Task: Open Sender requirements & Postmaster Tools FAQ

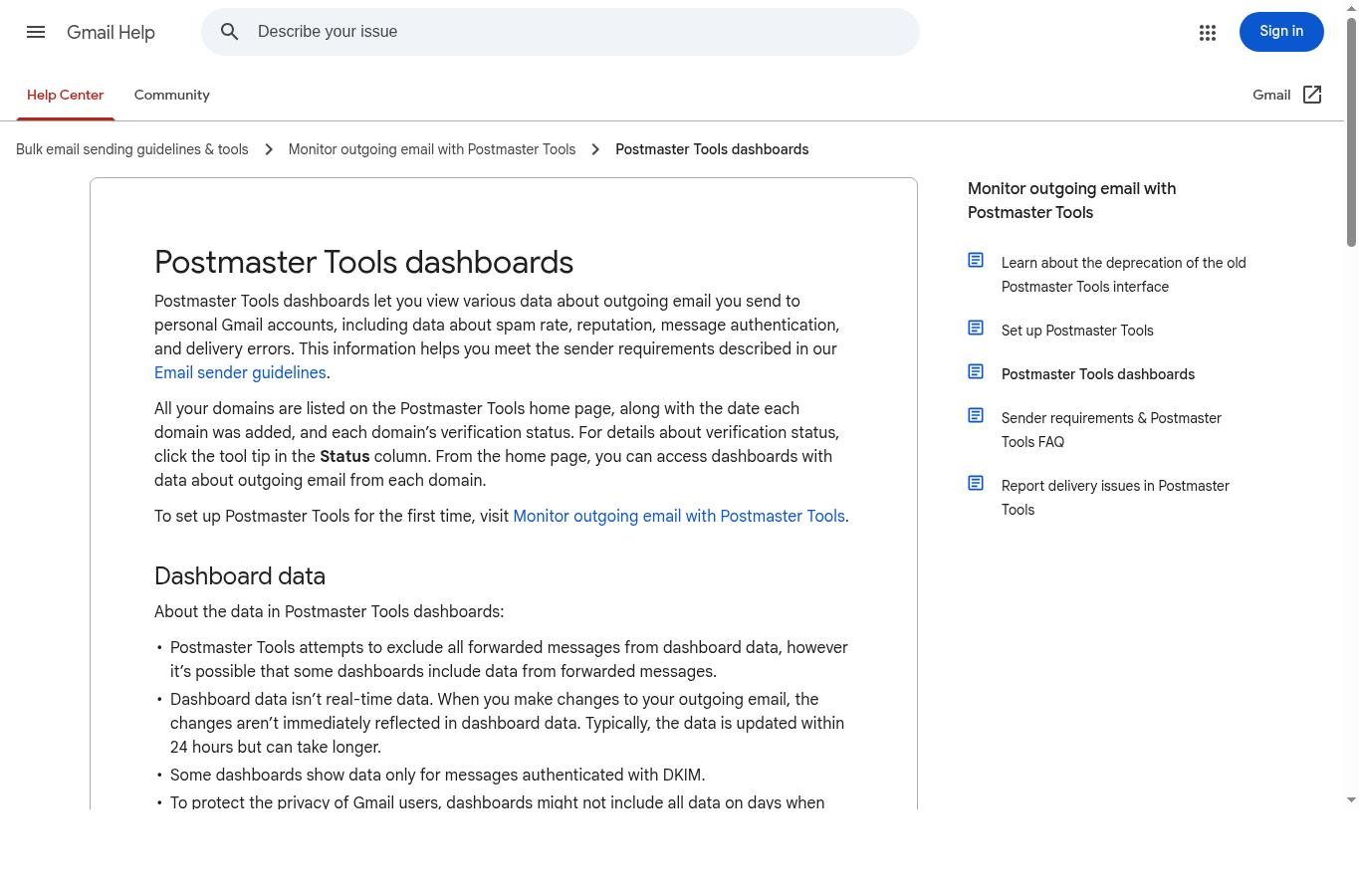Action: [x=1111, y=430]
